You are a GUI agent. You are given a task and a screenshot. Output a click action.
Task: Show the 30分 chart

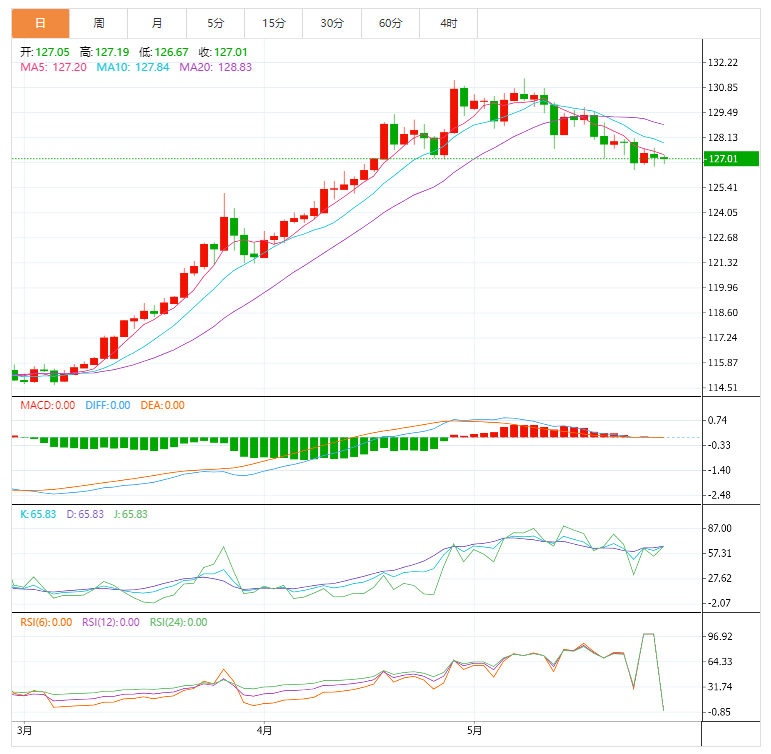click(332, 22)
